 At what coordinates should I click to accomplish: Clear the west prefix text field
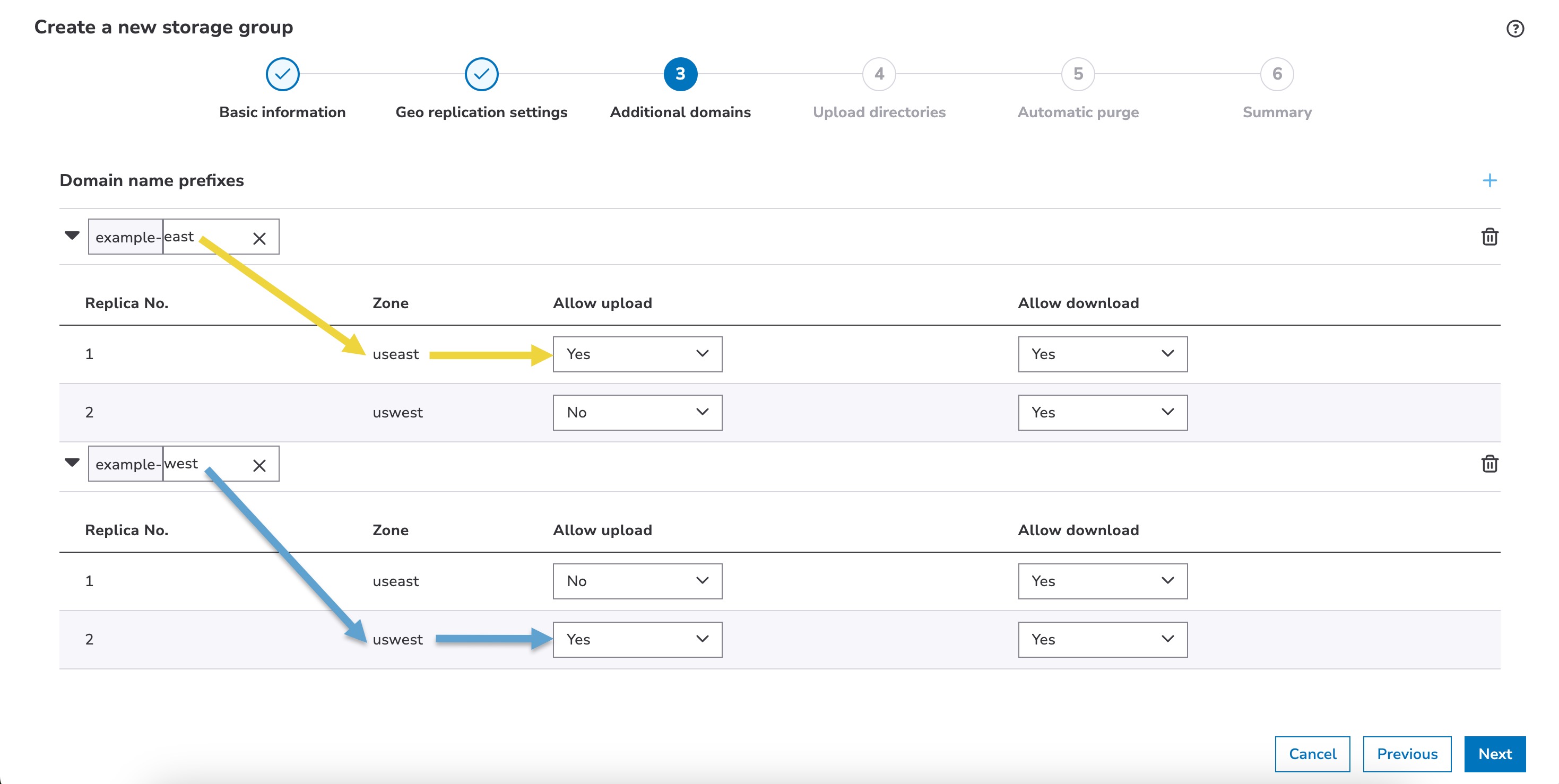pyautogui.click(x=259, y=465)
